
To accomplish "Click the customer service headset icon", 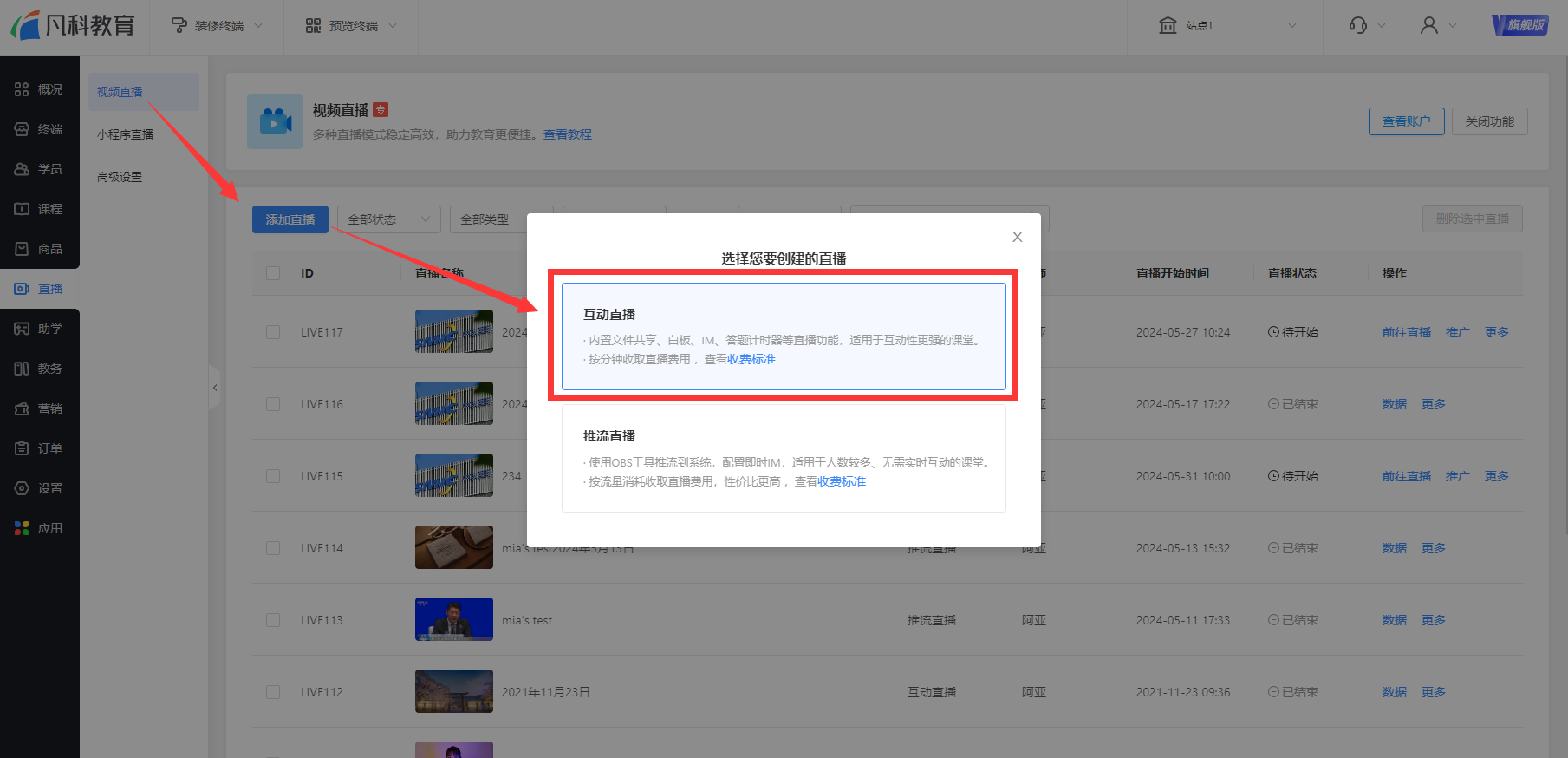I will pyautogui.click(x=1357, y=26).
